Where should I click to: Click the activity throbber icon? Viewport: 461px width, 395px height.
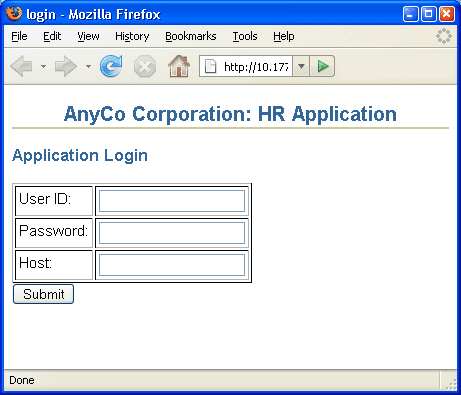point(444,36)
